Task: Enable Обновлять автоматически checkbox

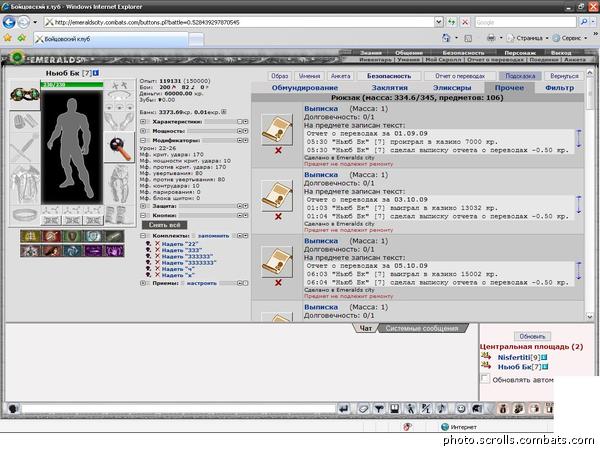Action: pos(485,379)
